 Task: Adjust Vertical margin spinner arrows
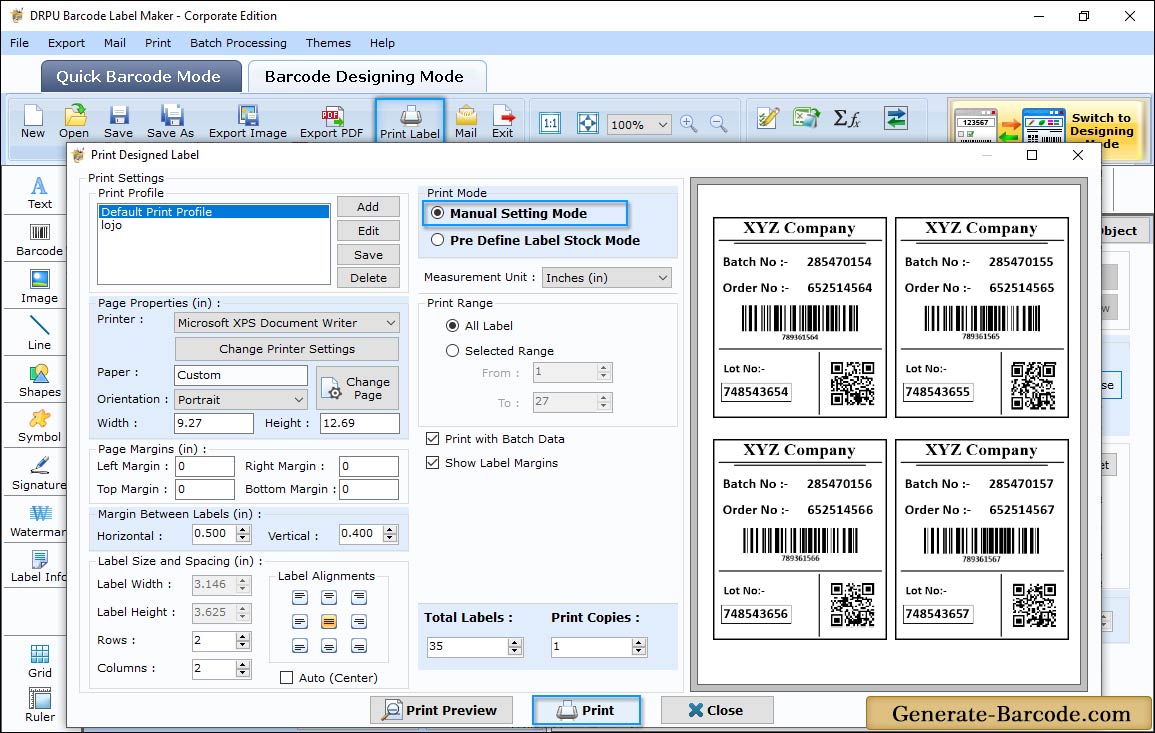[x=390, y=534]
